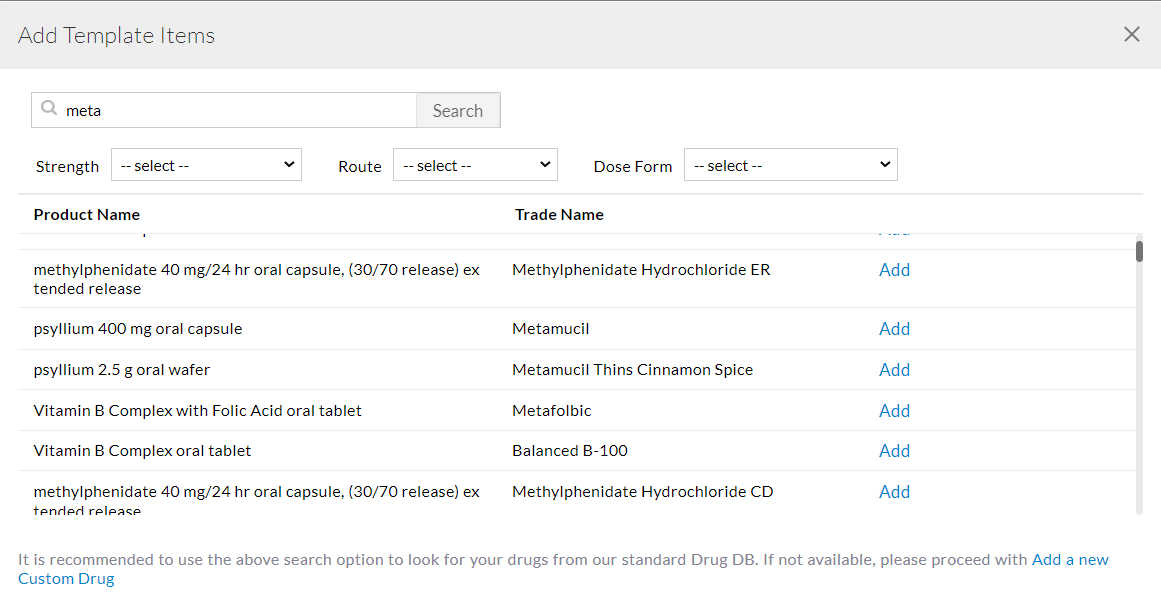Click the magnifier icon in search box

[x=48, y=109]
